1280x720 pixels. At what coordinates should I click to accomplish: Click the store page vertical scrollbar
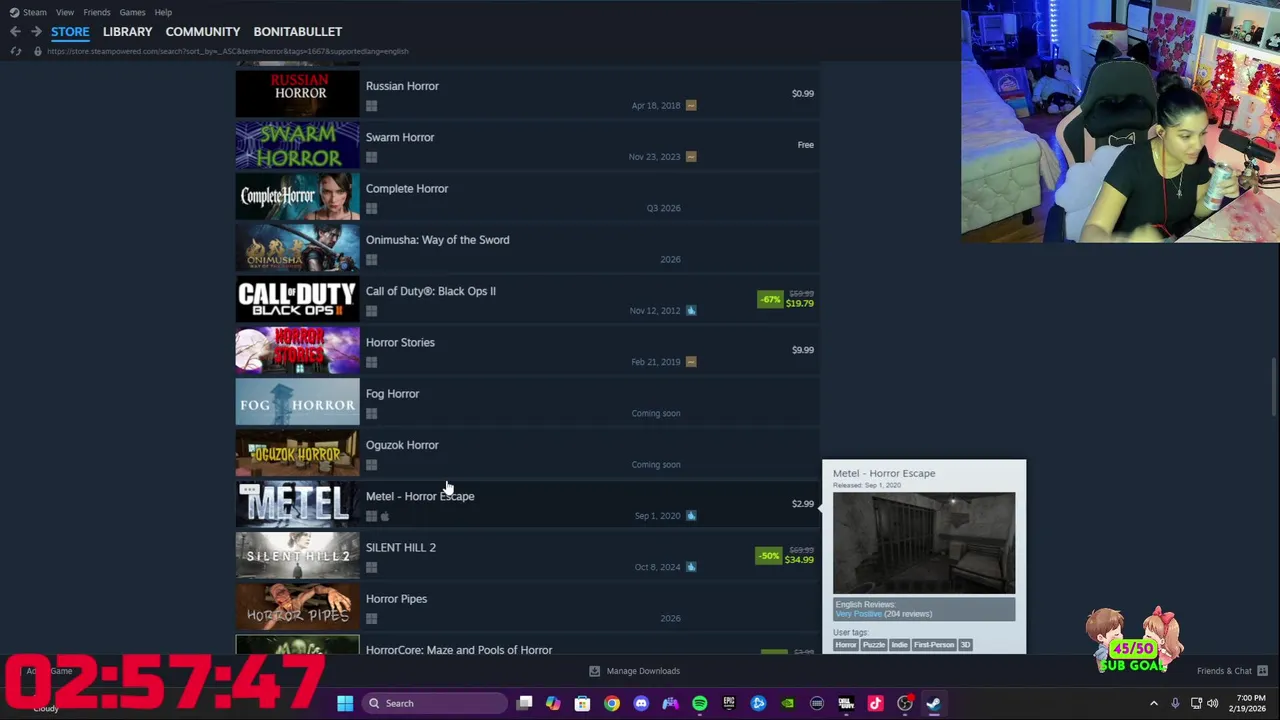pos(1273,386)
